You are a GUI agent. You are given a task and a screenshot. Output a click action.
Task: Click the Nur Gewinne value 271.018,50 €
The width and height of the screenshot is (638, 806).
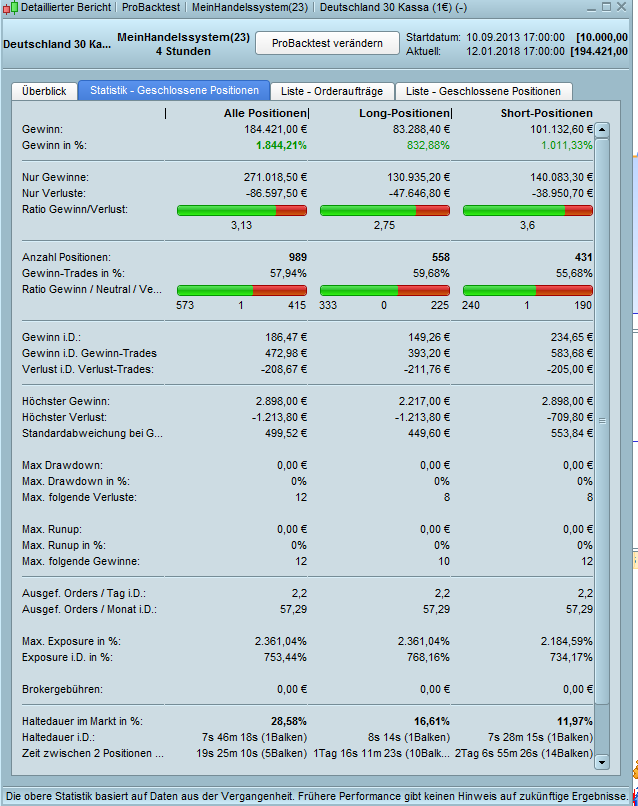pos(276,177)
